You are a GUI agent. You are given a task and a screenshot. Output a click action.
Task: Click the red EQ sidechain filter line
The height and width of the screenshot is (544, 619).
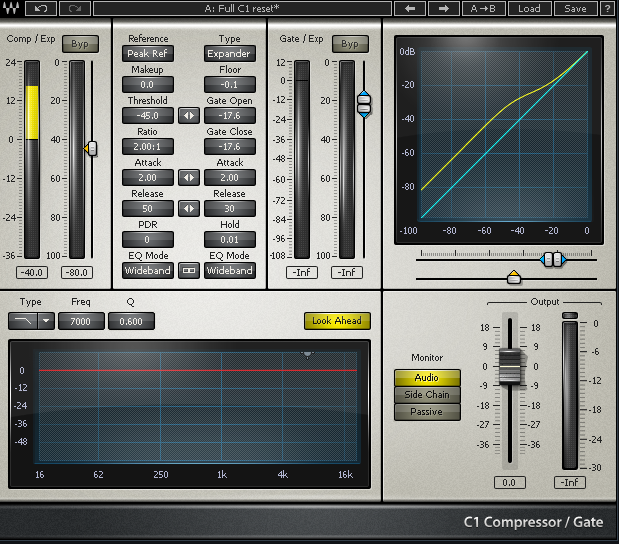click(198, 370)
